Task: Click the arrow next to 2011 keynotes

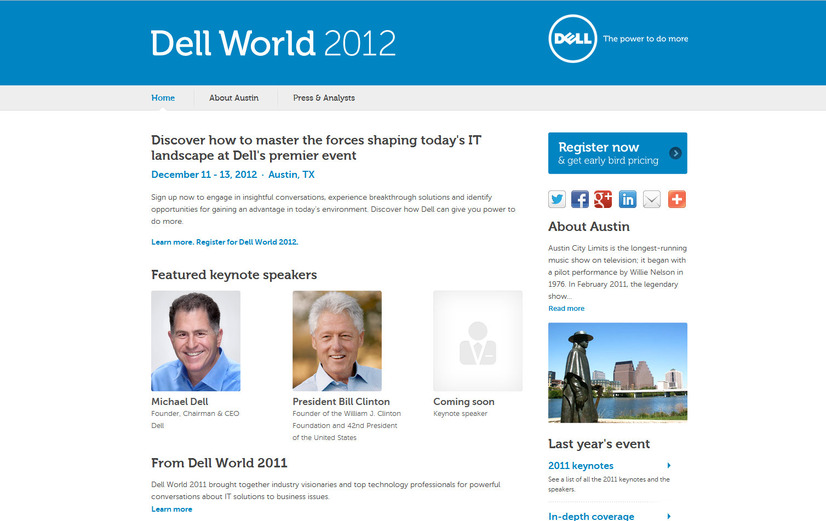Action: (668, 466)
